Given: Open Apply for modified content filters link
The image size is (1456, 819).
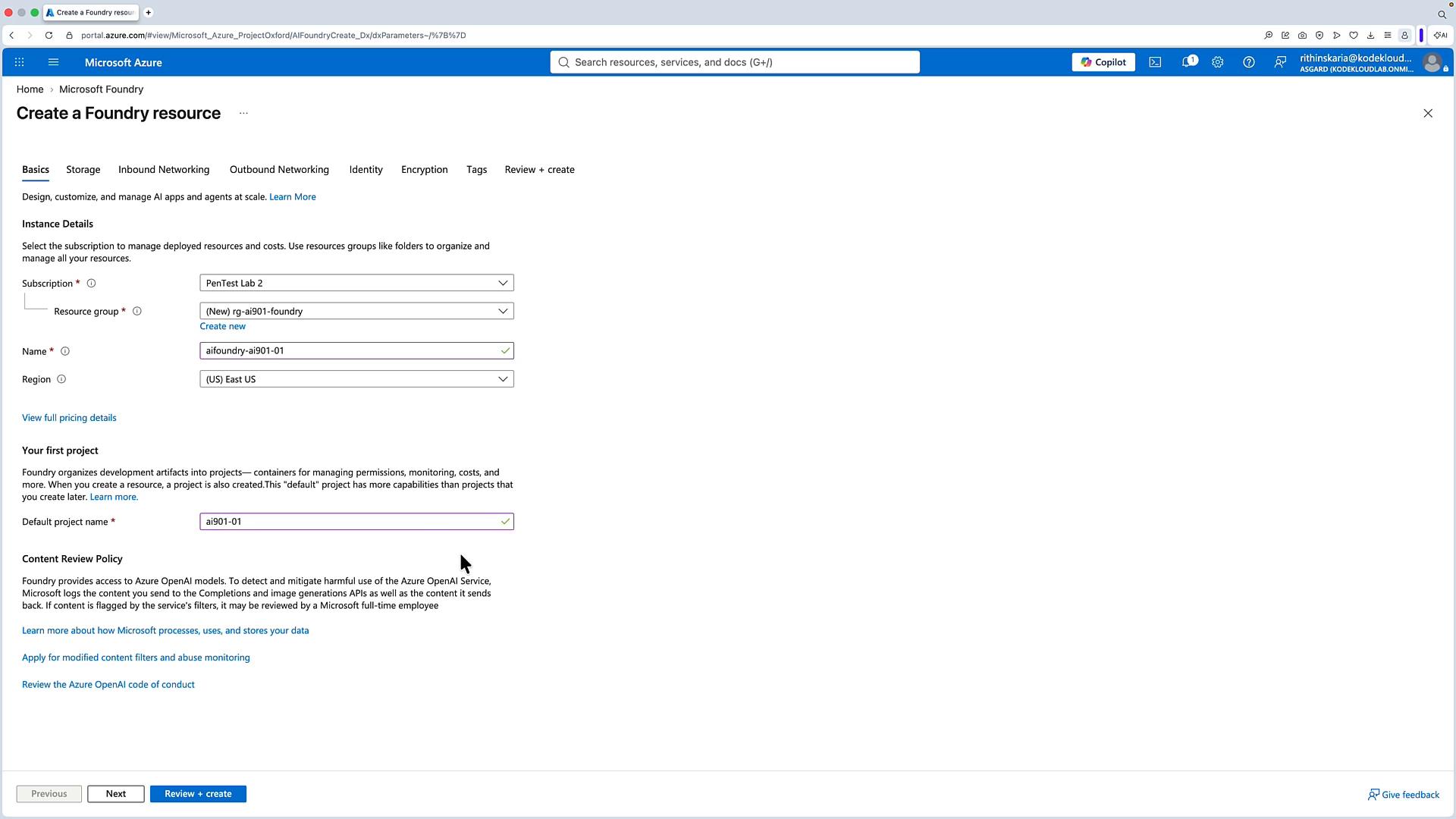Looking at the screenshot, I should point(136,657).
